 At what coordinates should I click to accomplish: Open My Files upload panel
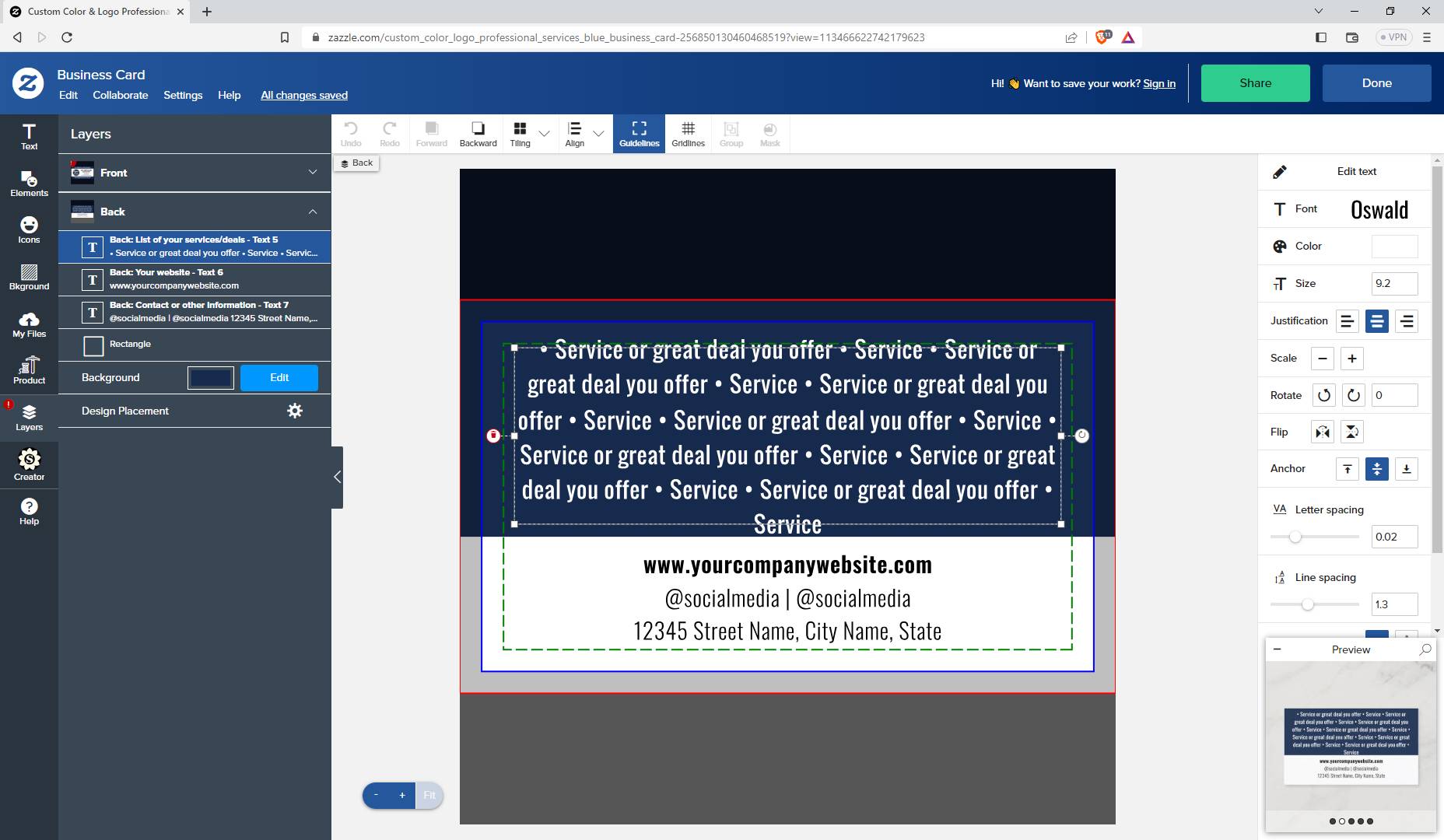[x=29, y=324]
